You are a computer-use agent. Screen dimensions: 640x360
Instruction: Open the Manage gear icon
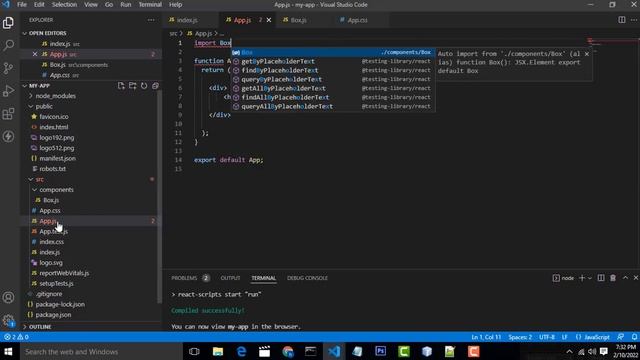point(8,320)
